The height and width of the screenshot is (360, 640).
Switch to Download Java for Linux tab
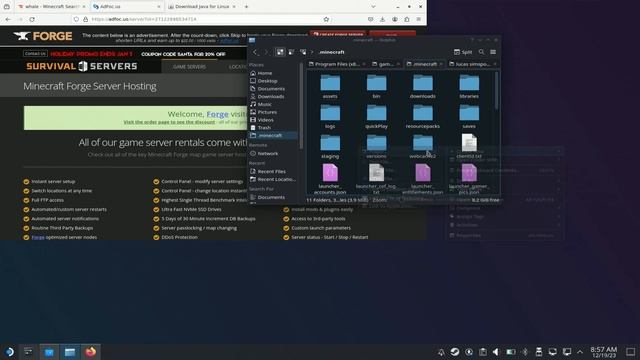pos(202,7)
